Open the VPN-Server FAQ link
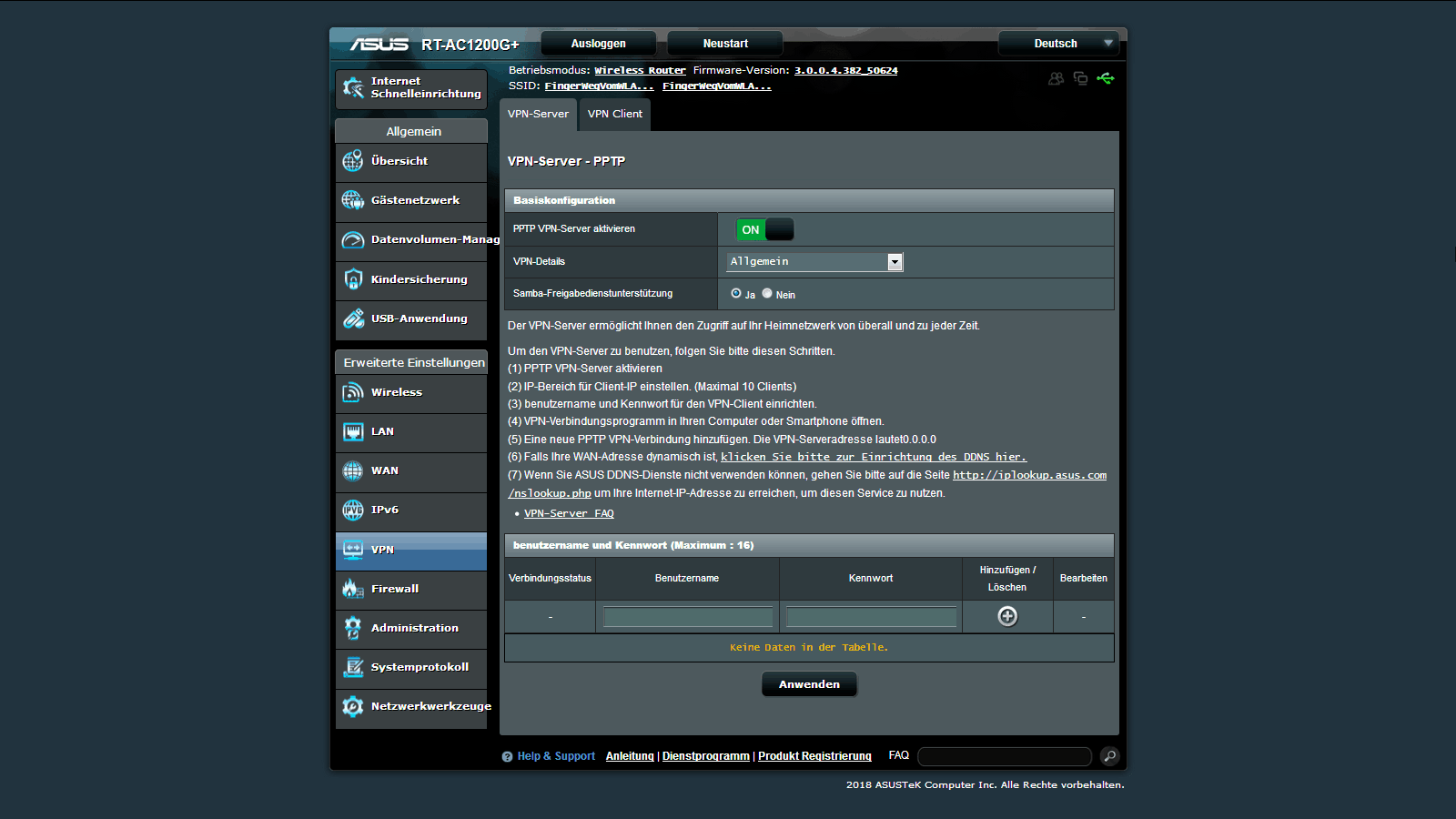The width and height of the screenshot is (1456, 819). pos(569,513)
